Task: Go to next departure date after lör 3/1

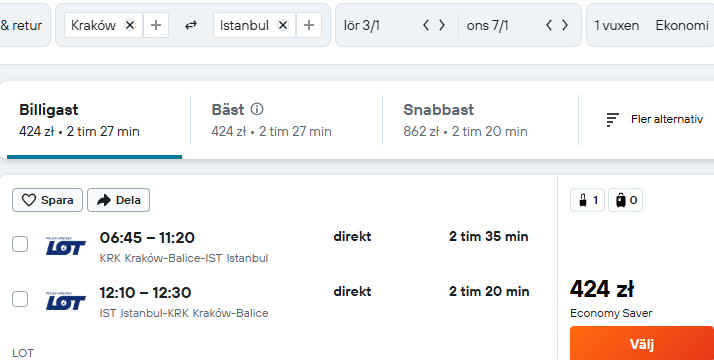Action: [442, 25]
